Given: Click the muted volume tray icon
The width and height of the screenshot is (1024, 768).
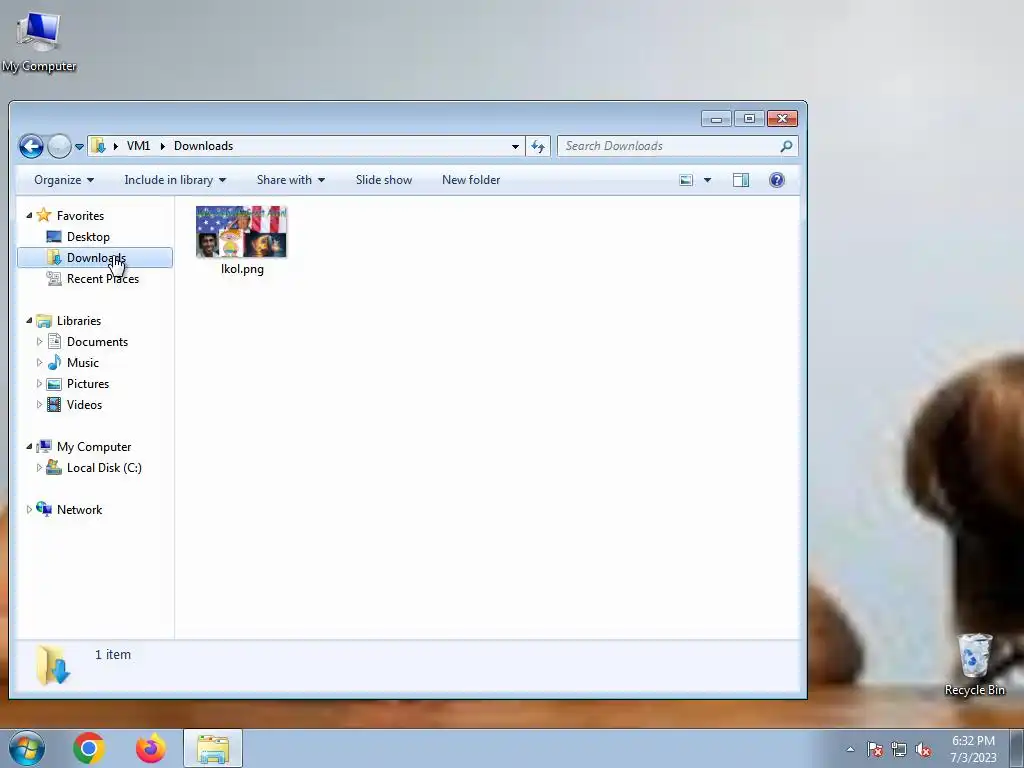Looking at the screenshot, I should click(x=923, y=749).
